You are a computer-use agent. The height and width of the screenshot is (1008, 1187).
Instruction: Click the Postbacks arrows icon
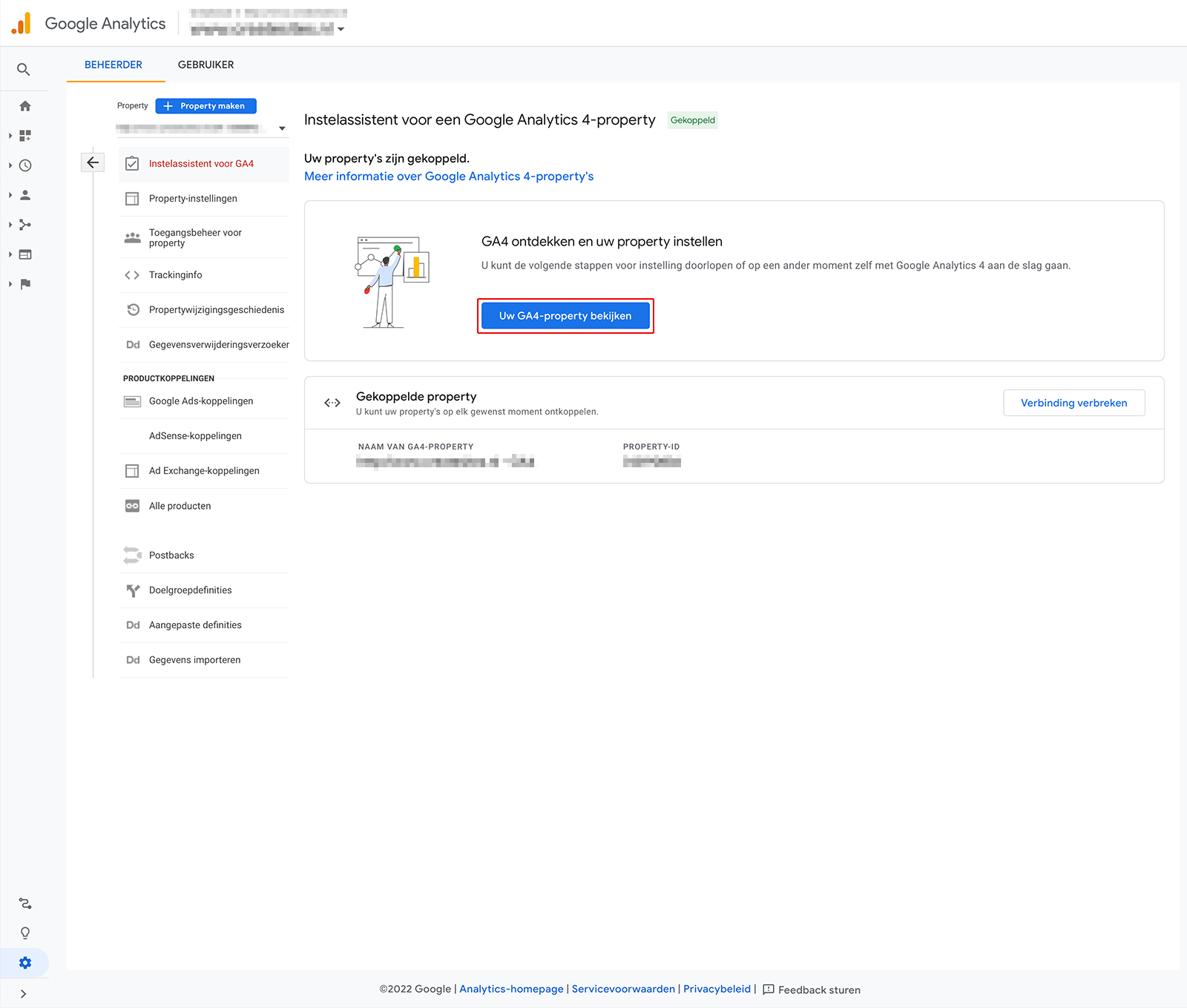pos(132,555)
